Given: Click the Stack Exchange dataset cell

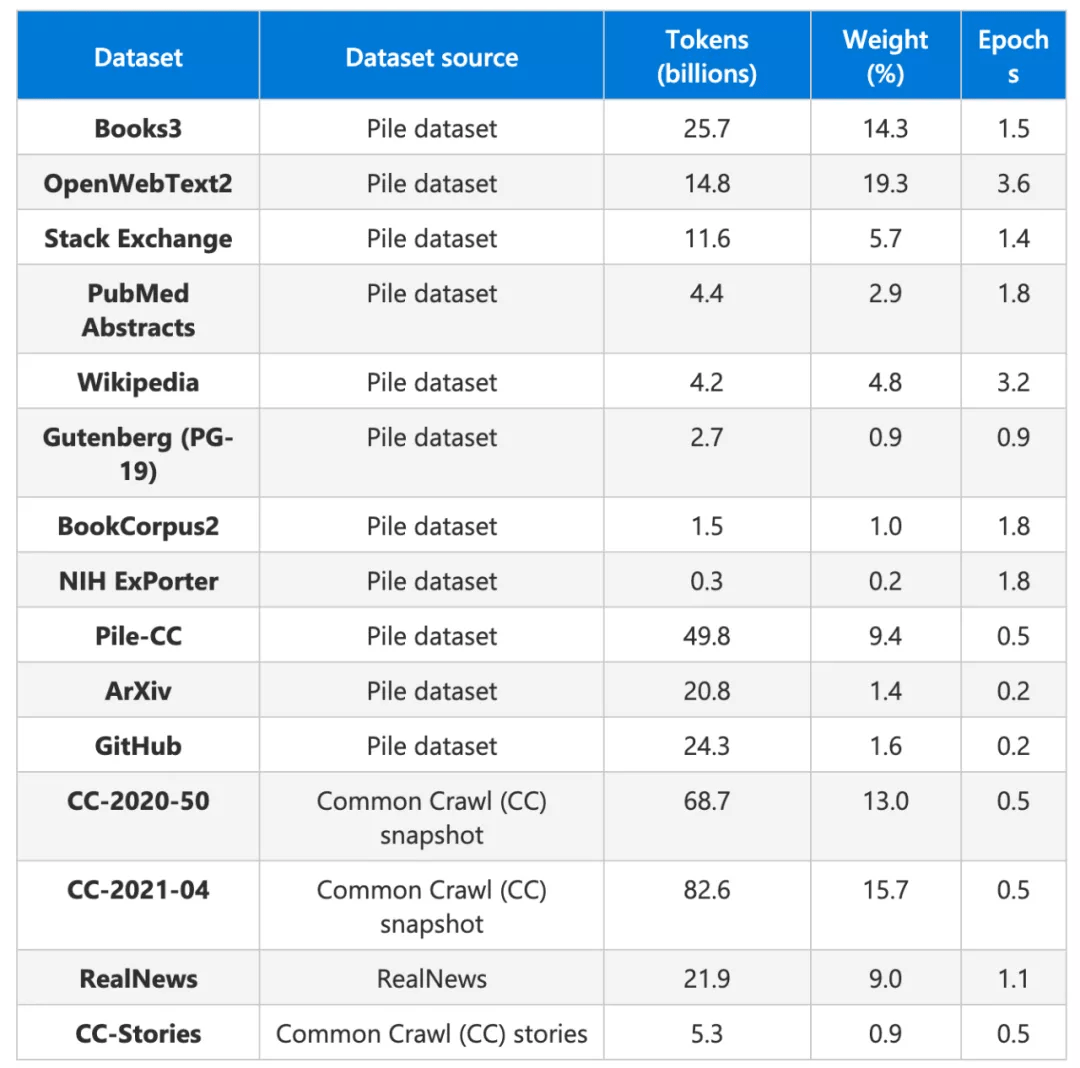Looking at the screenshot, I should 138,238.
